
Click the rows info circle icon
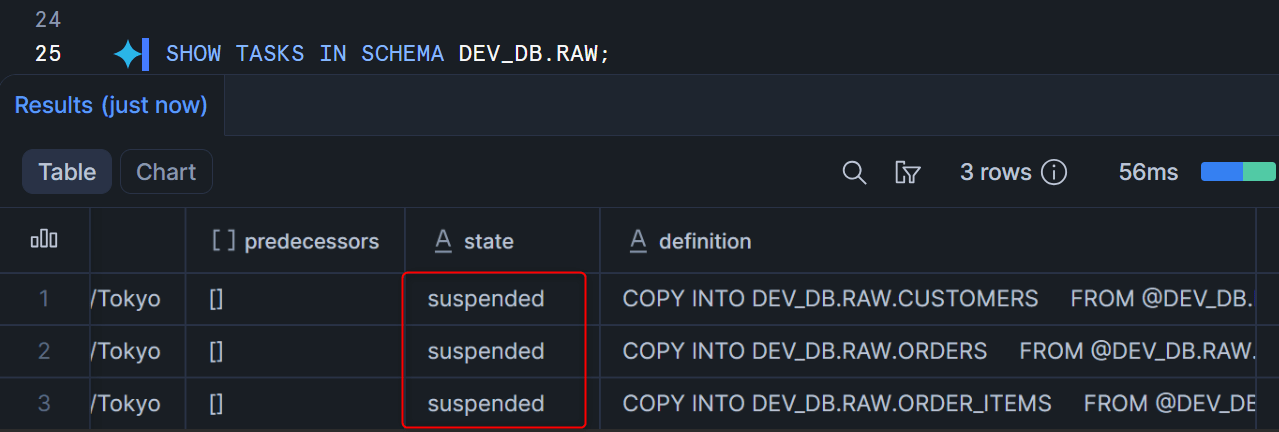click(1053, 172)
